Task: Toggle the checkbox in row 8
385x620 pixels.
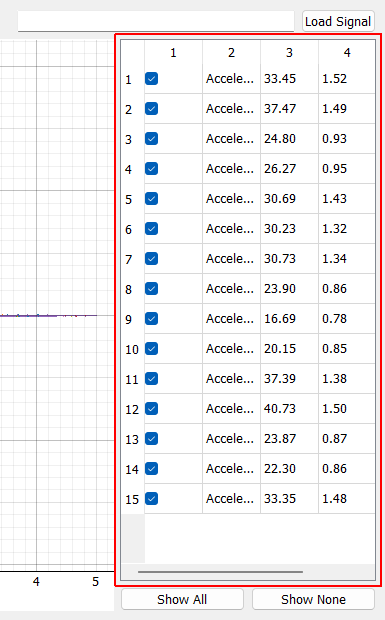Action: (x=151, y=289)
